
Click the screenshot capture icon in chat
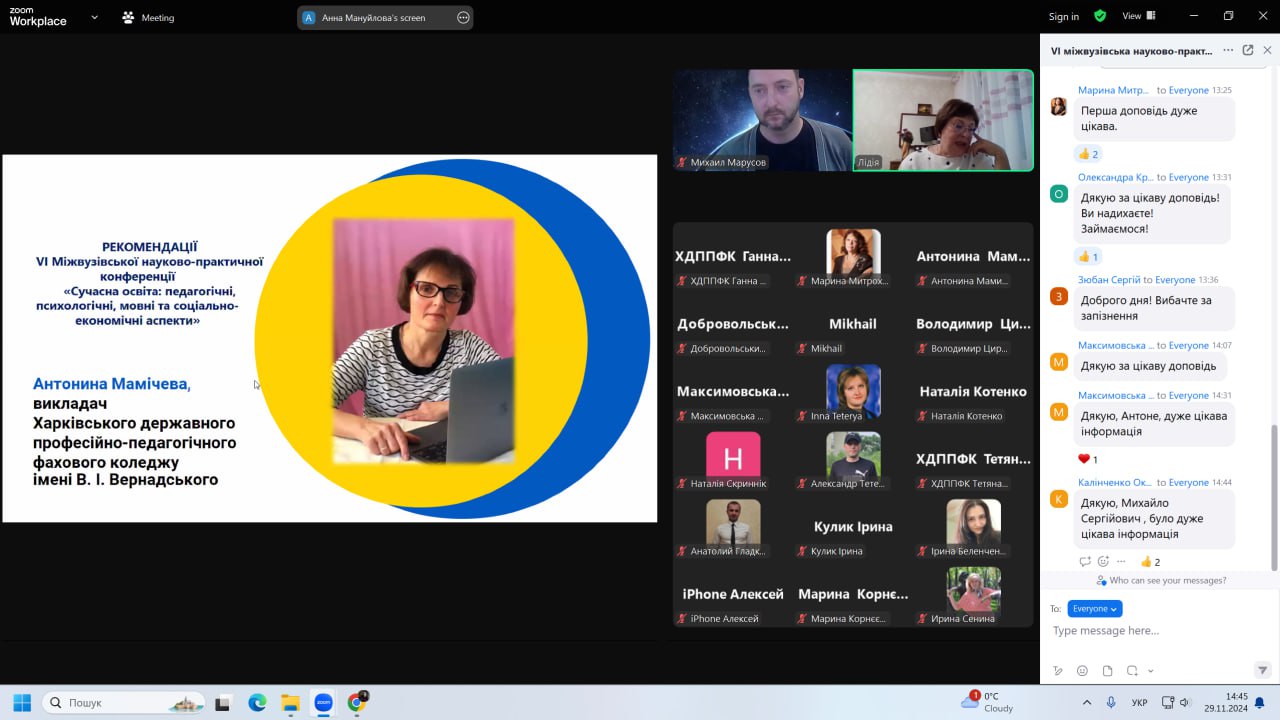click(1132, 670)
